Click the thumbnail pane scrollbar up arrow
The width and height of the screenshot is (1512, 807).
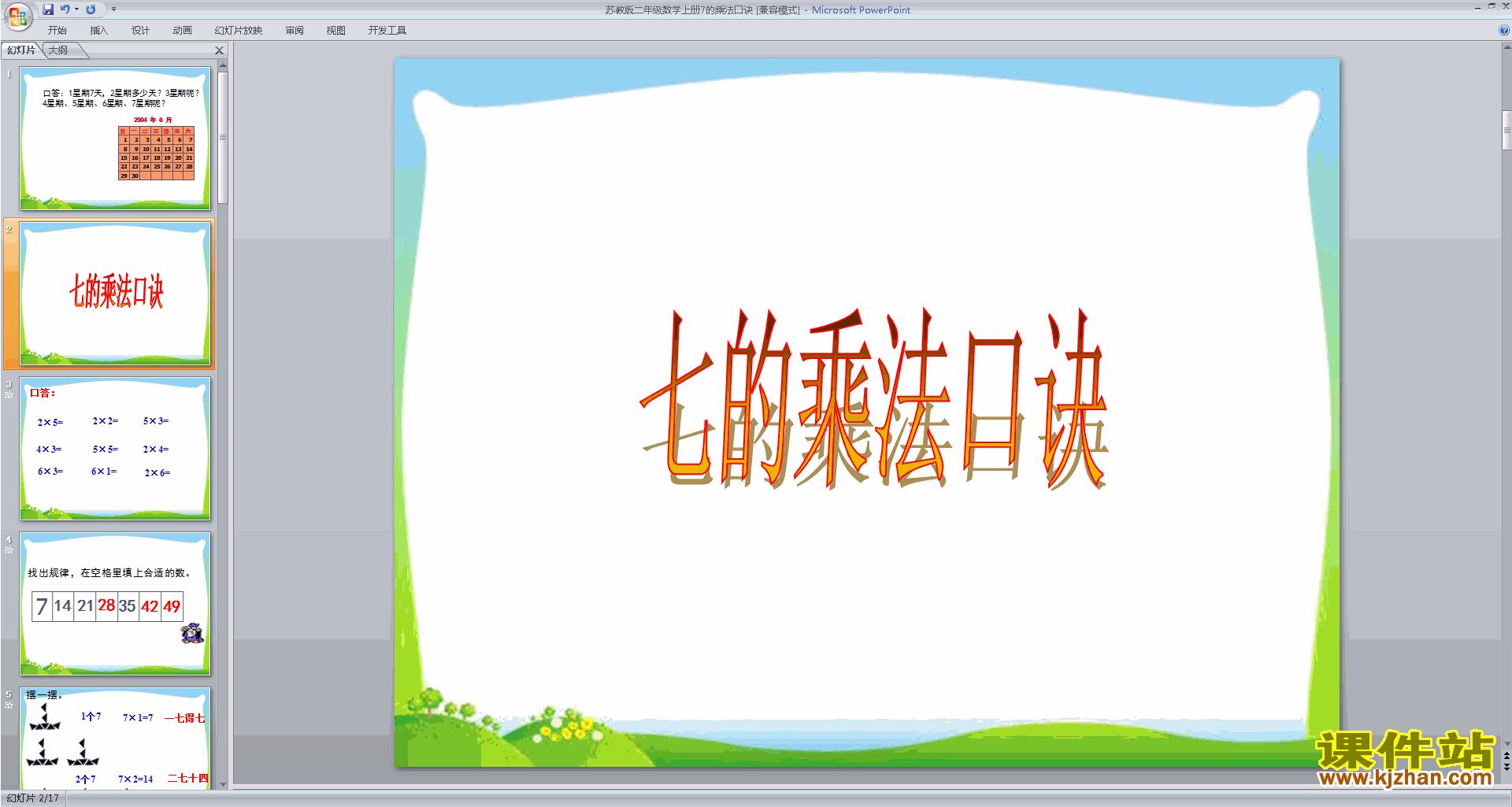pos(223,65)
